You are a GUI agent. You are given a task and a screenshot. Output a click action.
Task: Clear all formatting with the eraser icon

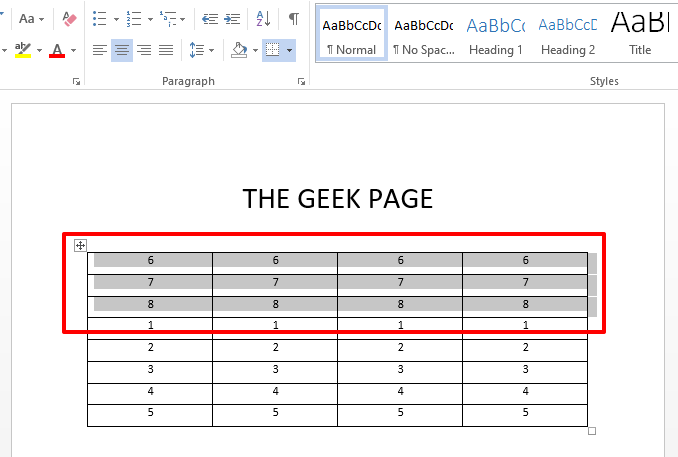(69, 18)
